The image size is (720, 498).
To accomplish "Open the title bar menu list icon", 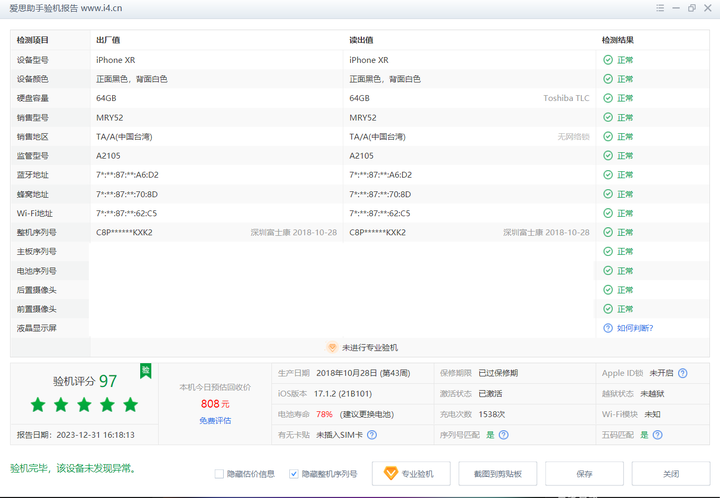I will [660, 8].
